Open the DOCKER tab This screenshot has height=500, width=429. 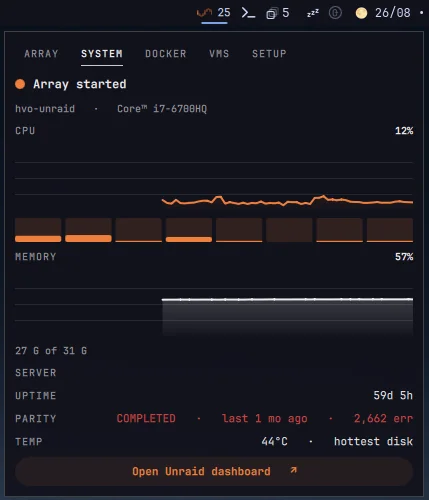click(x=166, y=54)
